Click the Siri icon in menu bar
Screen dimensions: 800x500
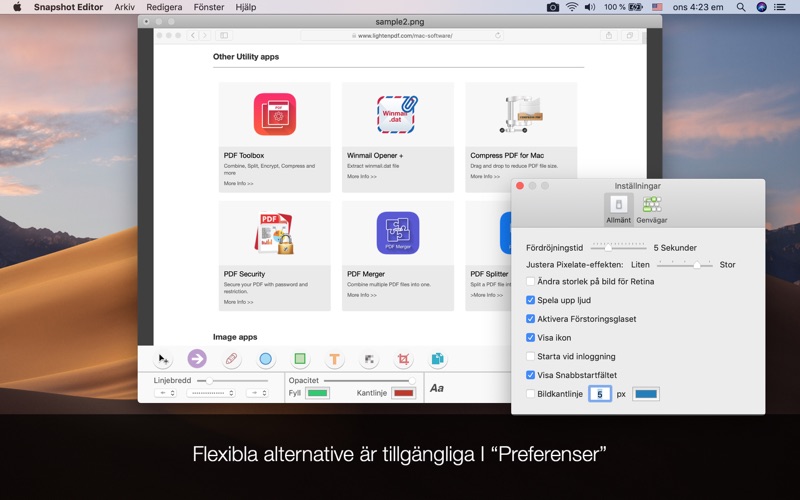[761, 7]
